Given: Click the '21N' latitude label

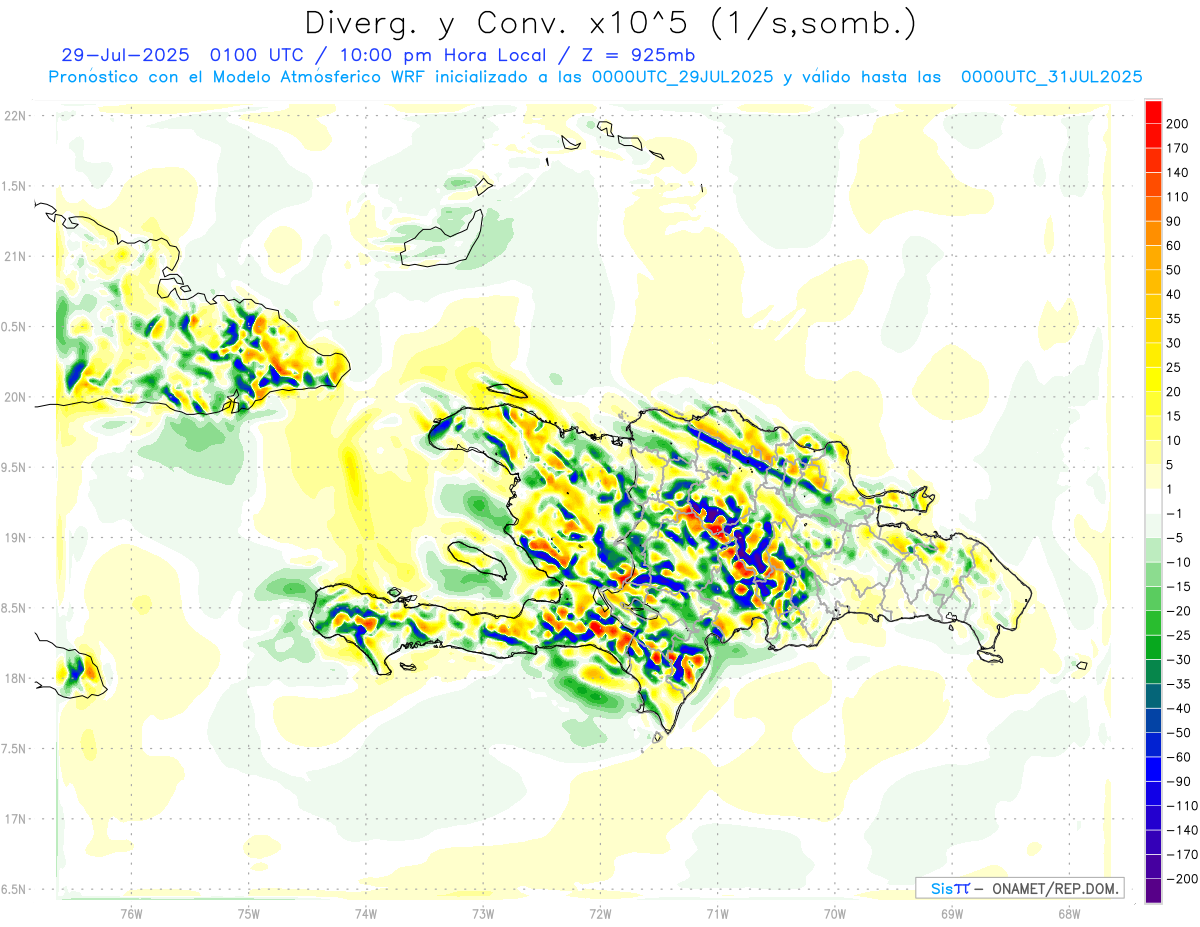Looking at the screenshot, I should (14, 256).
